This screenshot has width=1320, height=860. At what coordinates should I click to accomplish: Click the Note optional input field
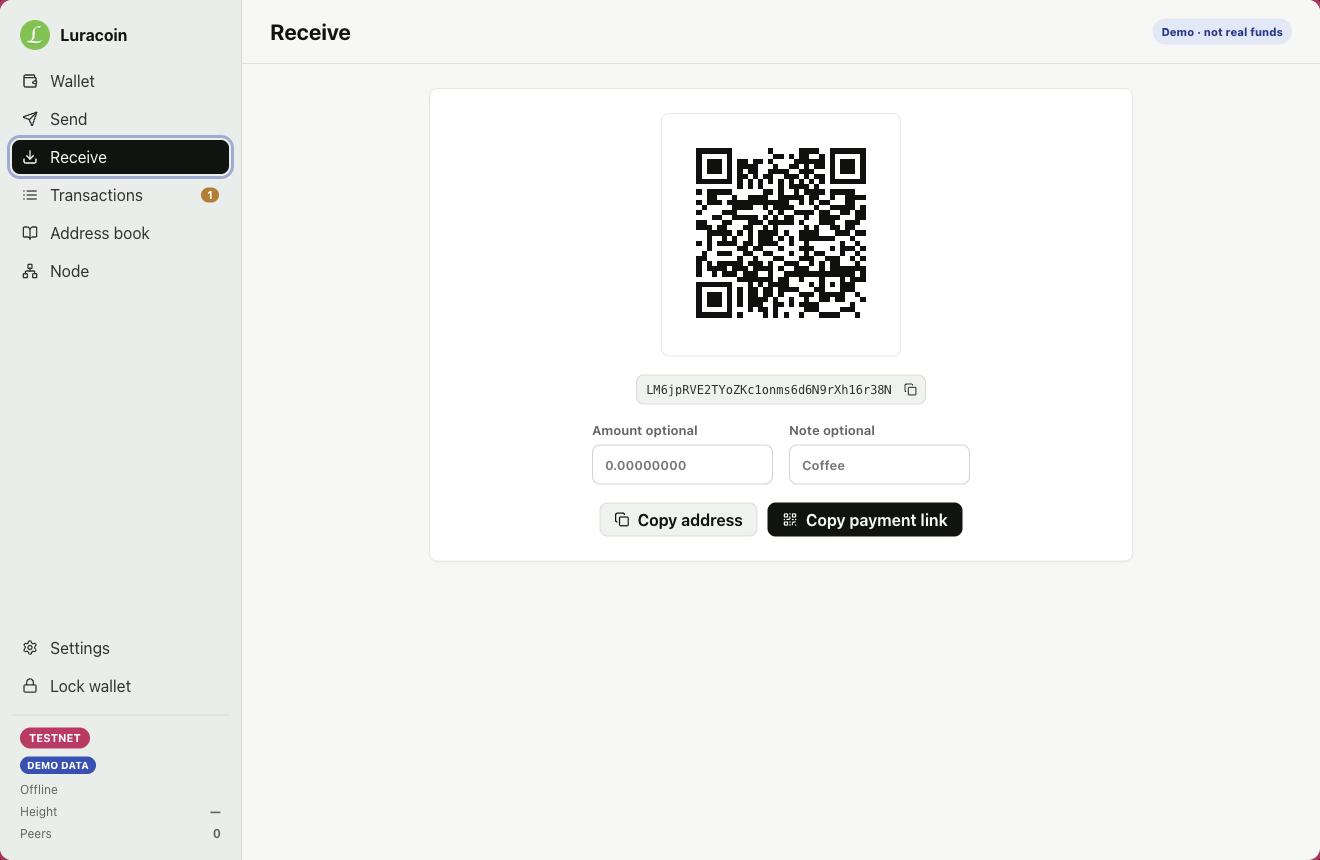pyautogui.click(x=879, y=465)
